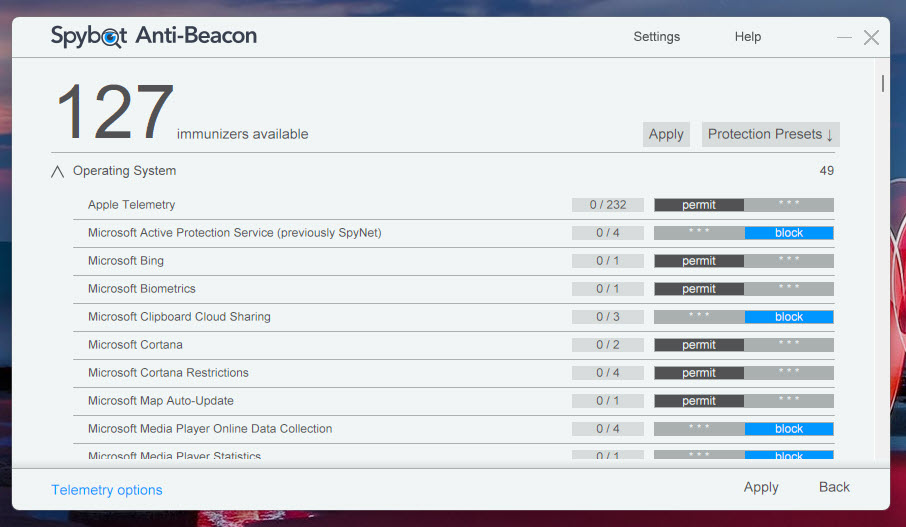This screenshot has height=527, width=906.
Task: Click permit for Microsoft Cortana Restrictions
Action: (699, 373)
